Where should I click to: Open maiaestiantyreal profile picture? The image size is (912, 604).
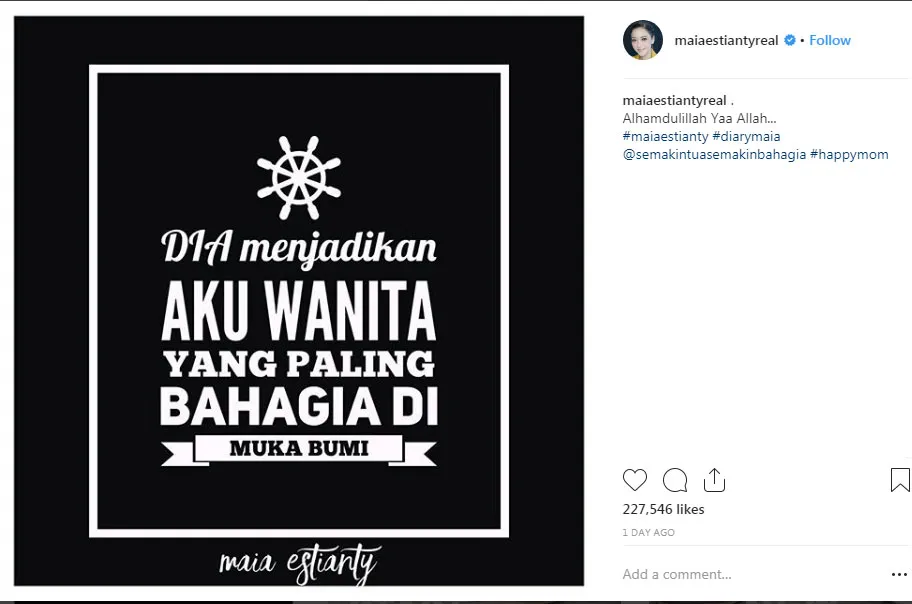pos(643,40)
